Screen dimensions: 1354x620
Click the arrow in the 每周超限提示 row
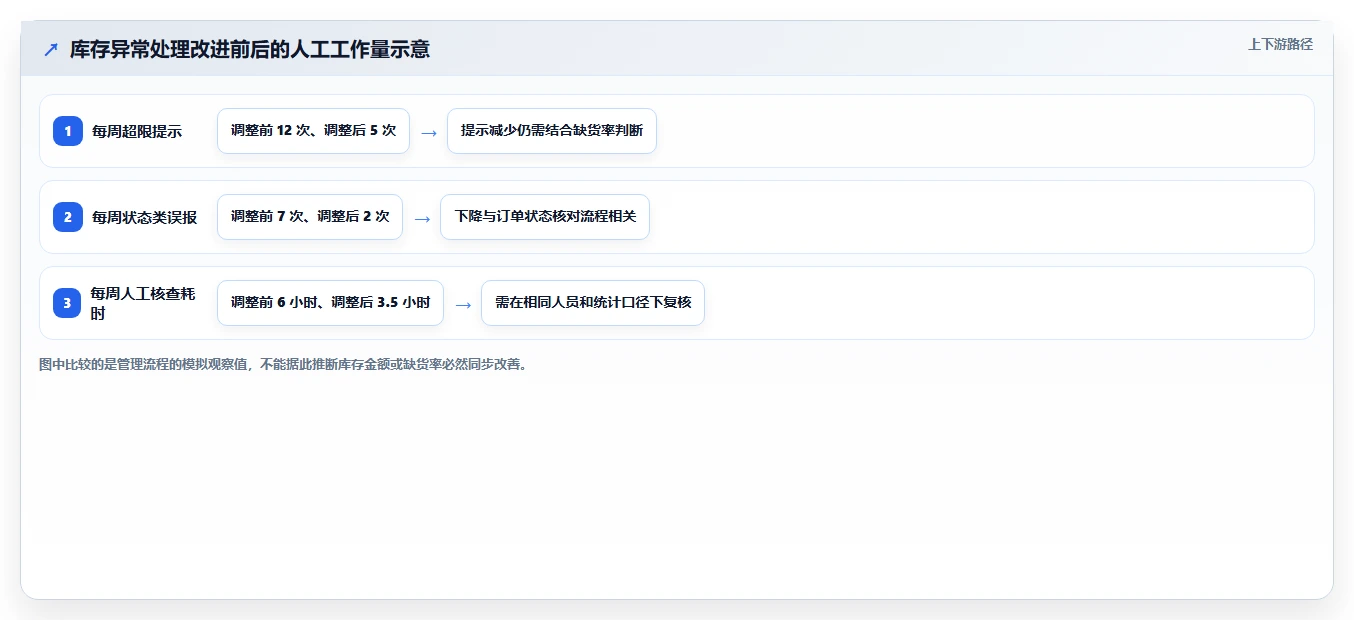[x=428, y=132]
